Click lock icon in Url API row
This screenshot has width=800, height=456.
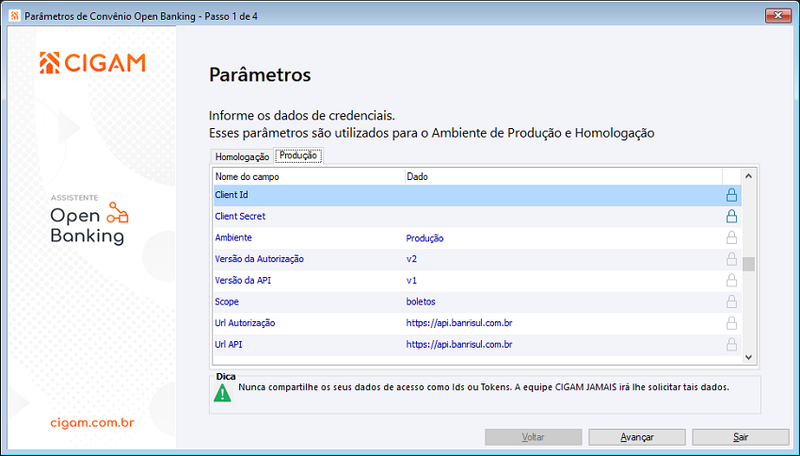pos(731,345)
